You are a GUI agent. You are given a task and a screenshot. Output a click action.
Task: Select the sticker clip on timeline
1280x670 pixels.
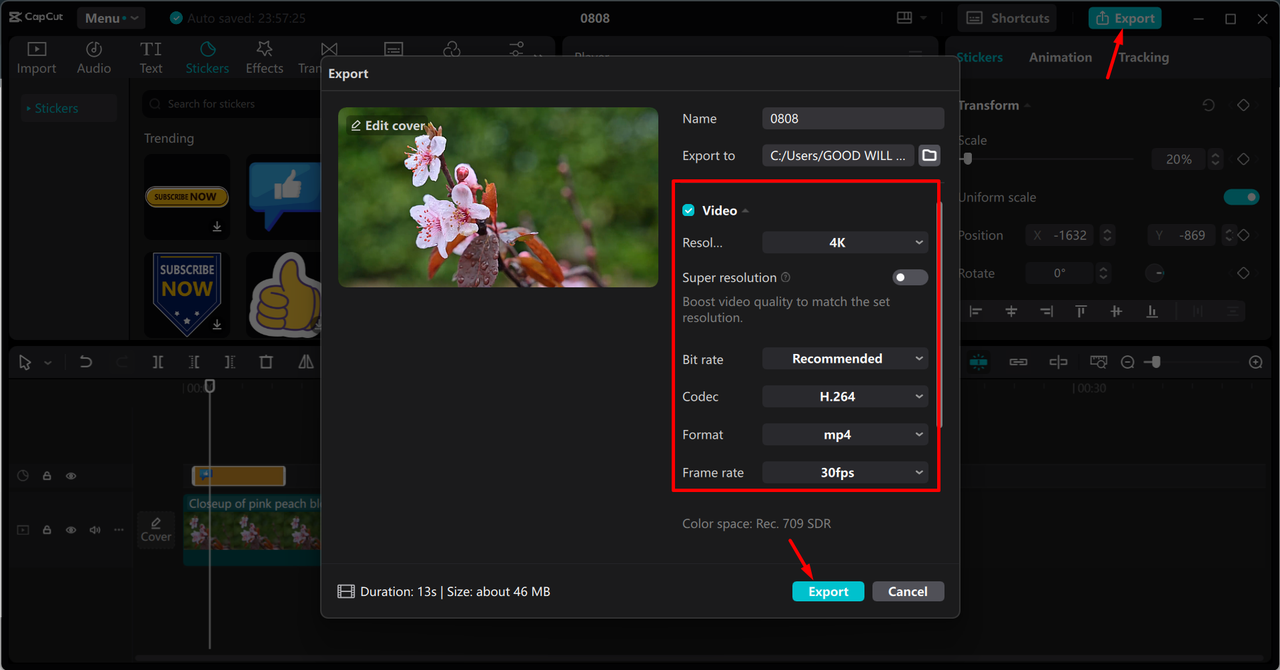click(x=238, y=476)
